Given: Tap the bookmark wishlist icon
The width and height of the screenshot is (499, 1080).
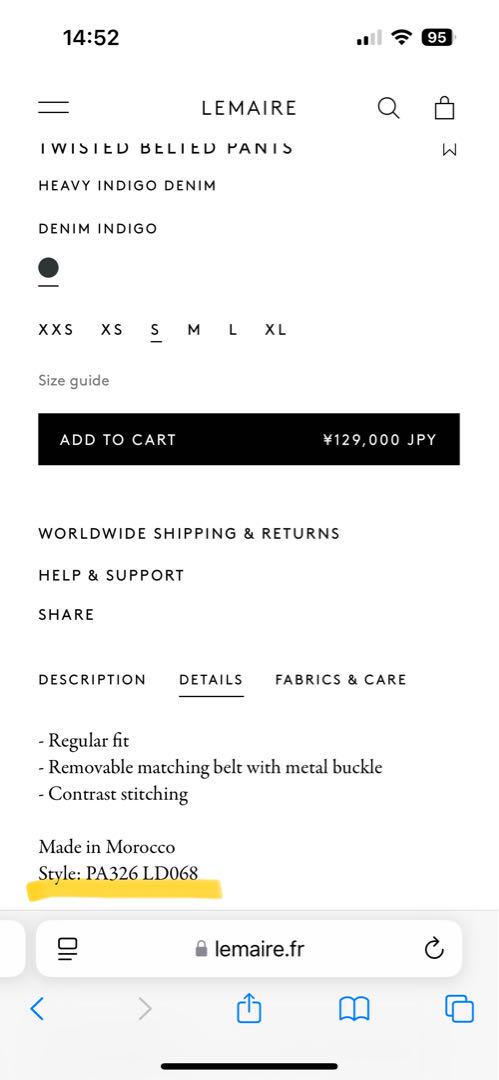Looking at the screenshot, I should click(449, 149).
